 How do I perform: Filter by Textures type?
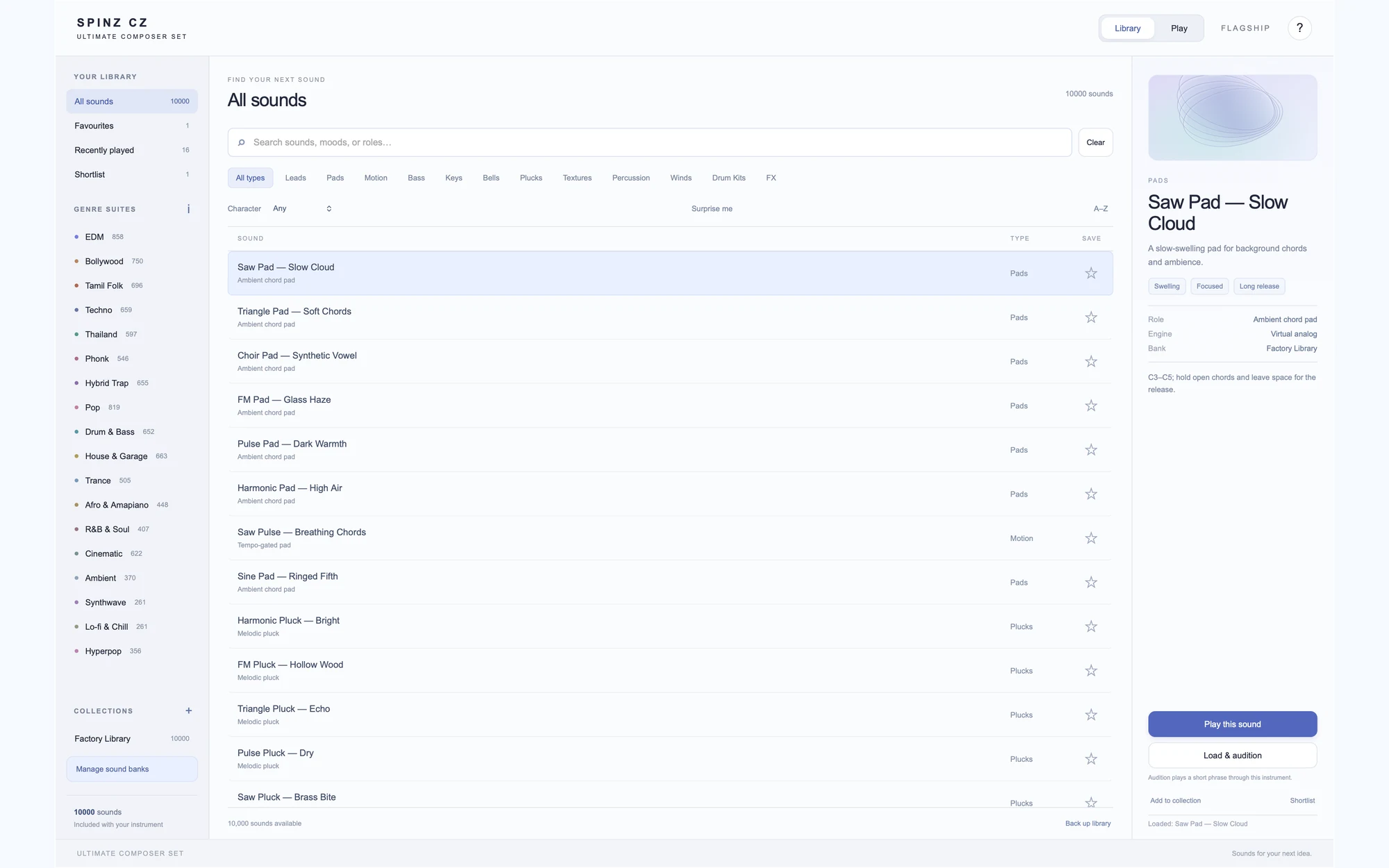[x=577, y=178]
